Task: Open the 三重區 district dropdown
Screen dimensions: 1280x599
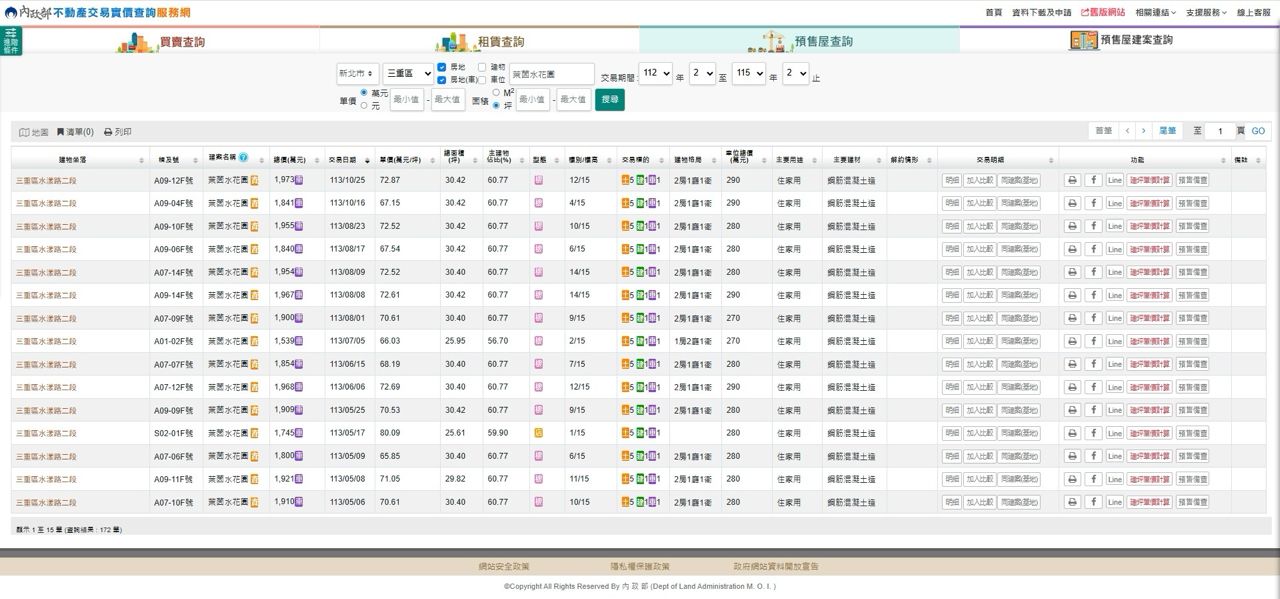Action: 408,74
